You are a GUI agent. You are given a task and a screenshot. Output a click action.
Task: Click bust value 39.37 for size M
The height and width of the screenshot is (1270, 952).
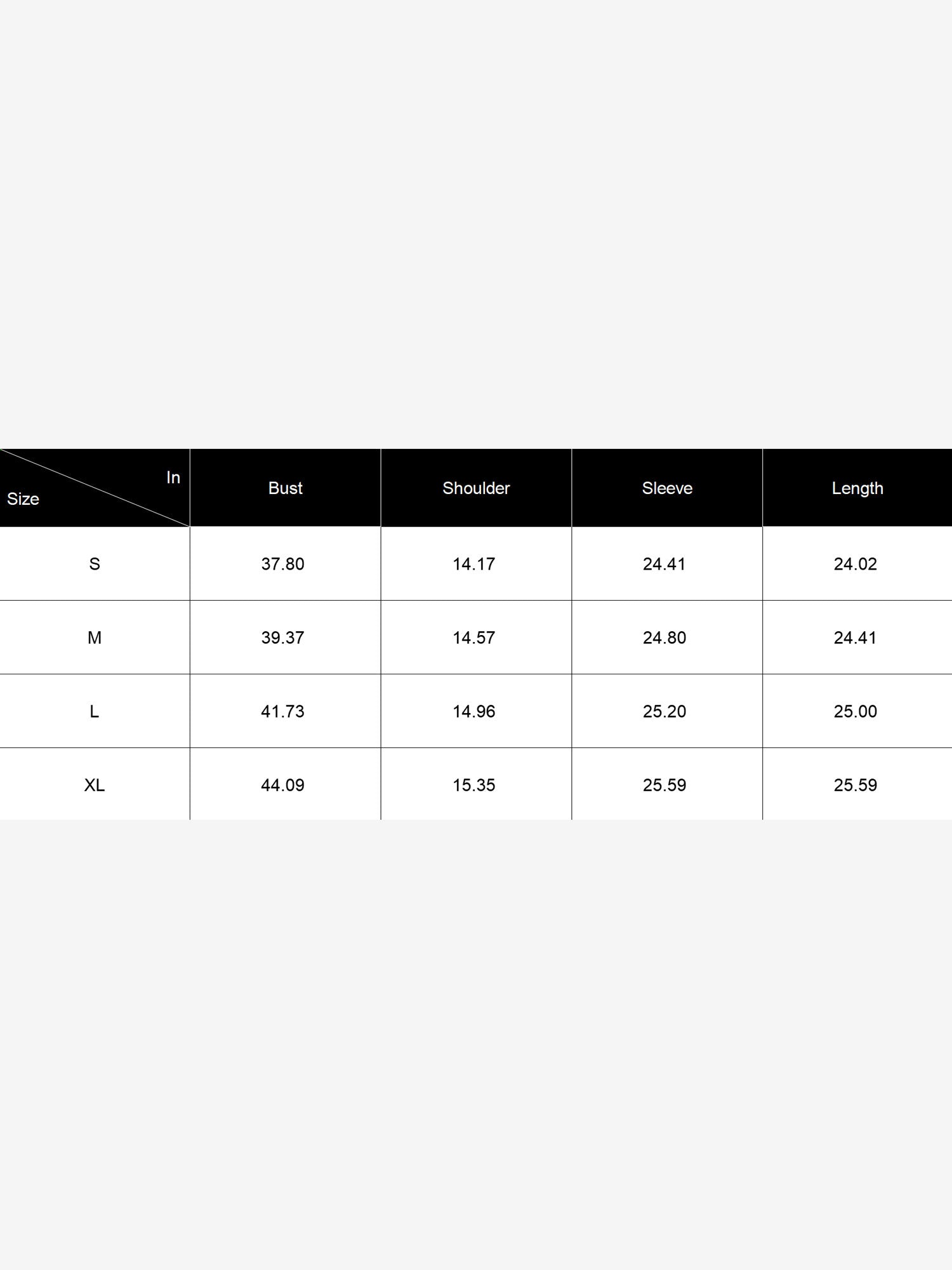tap(282, 638)
